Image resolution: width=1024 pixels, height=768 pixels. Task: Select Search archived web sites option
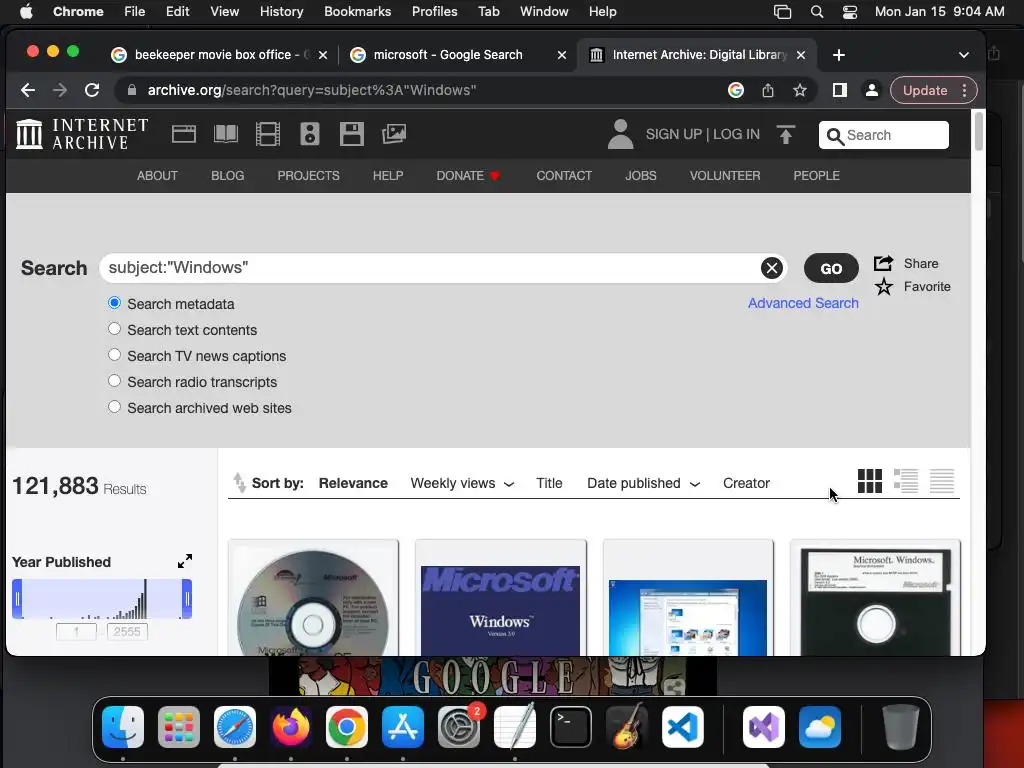tap(114, 407)
